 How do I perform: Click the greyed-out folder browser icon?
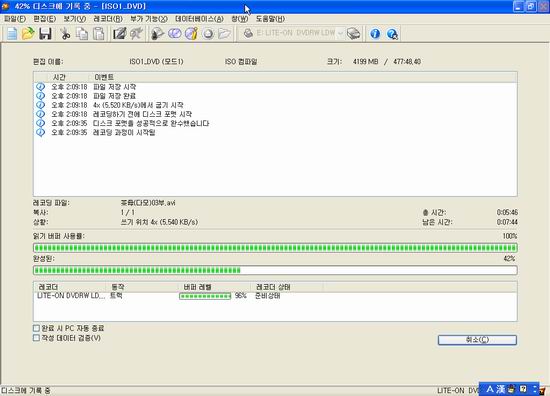point(224,34)
